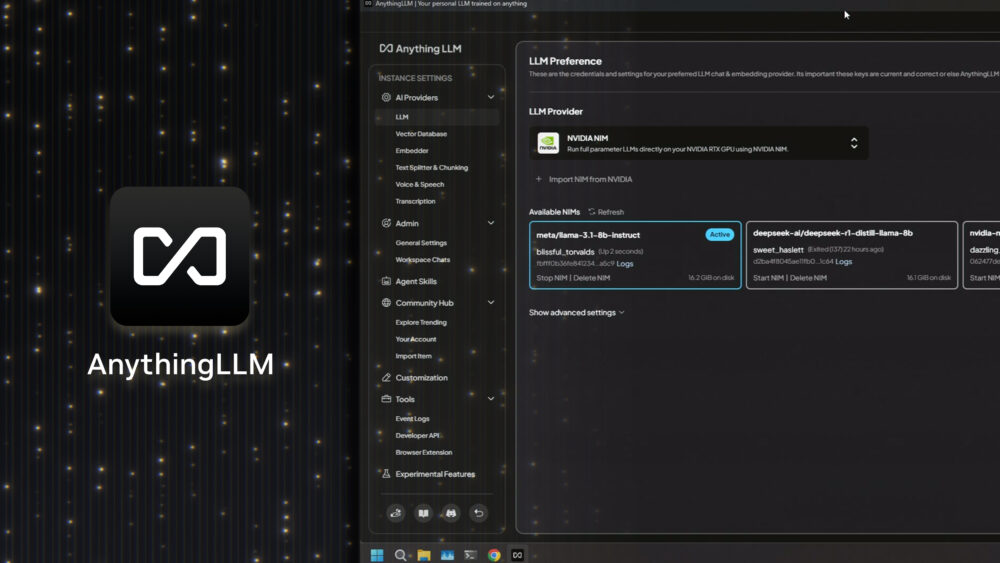Open Text Splitter & Chunking settings
The image size is (1000, 563).
pos(432,167)
